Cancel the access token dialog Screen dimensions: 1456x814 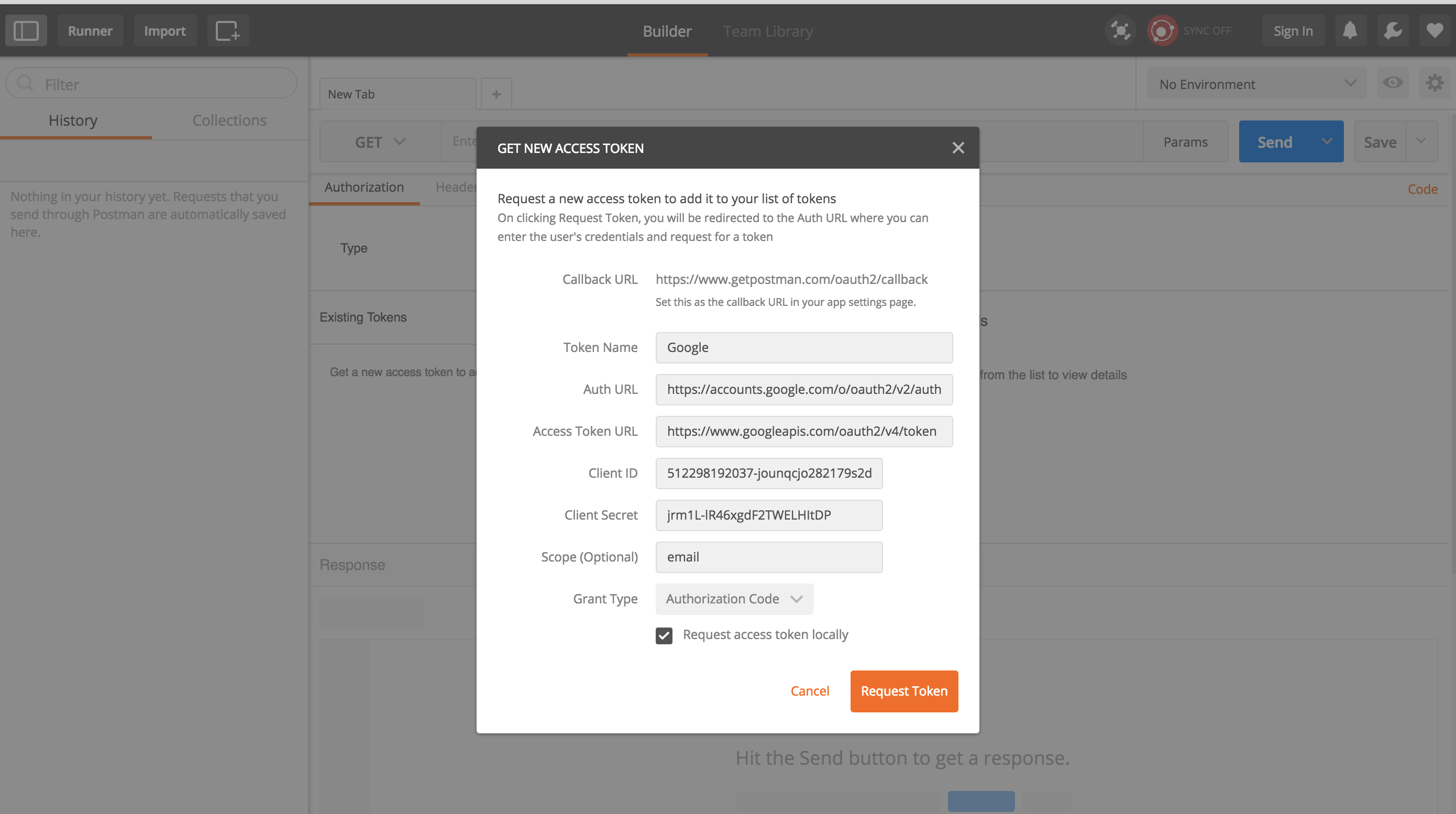pos(809,691)
